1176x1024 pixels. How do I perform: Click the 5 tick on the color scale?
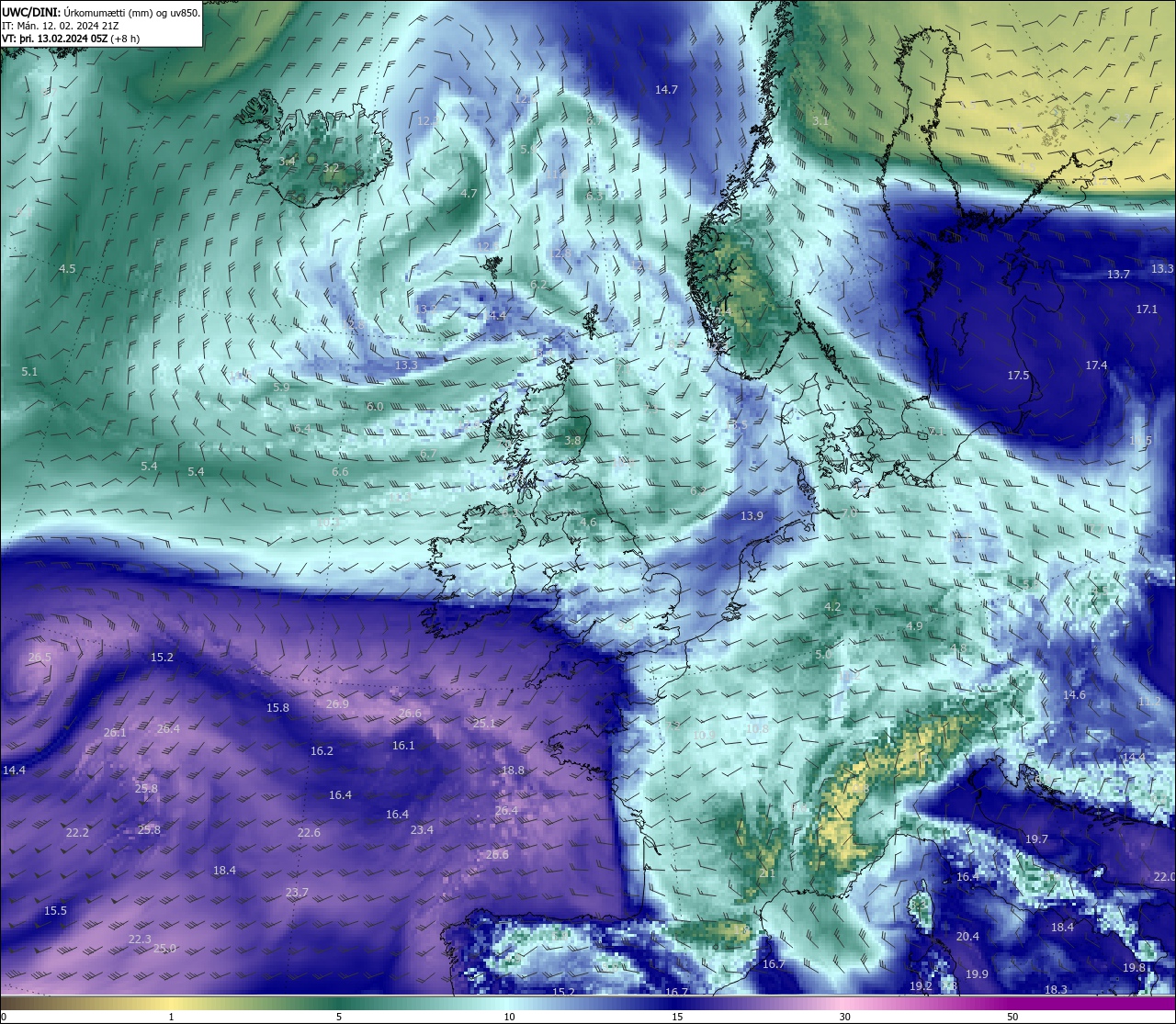click(x=339, y=1017)
